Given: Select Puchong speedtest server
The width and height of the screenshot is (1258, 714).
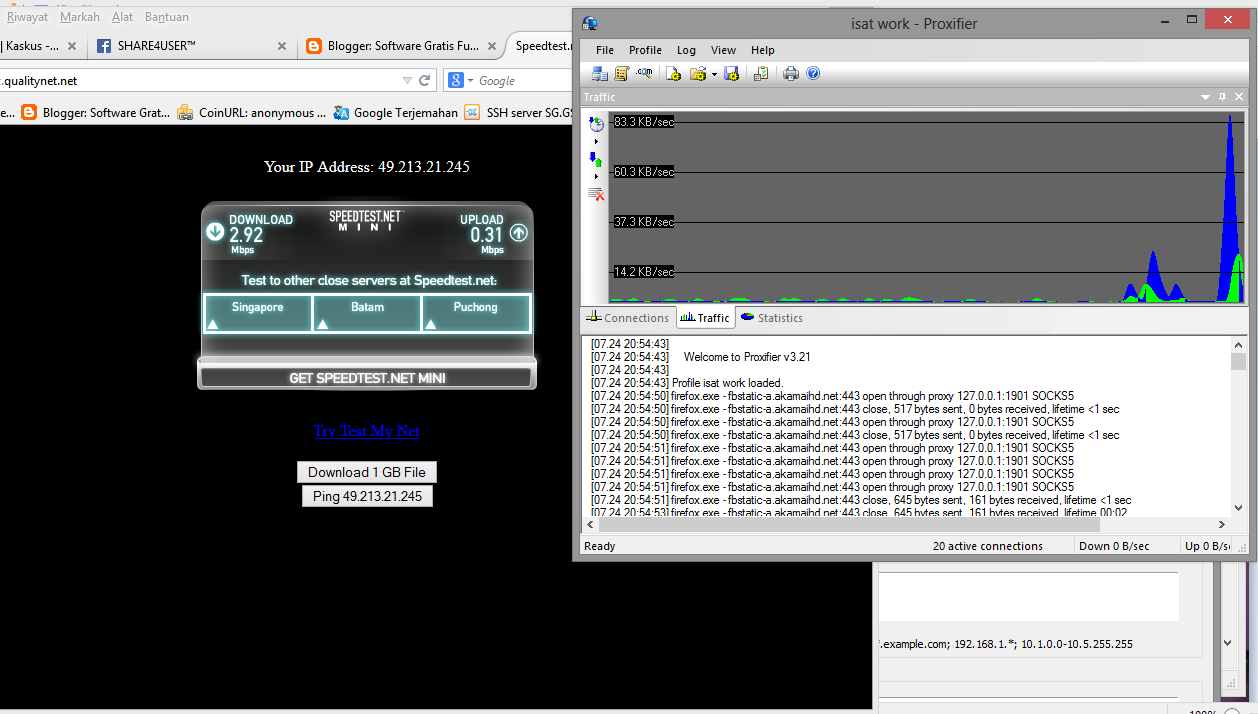Looking at the screenshot, I should [x=476, y=313].
